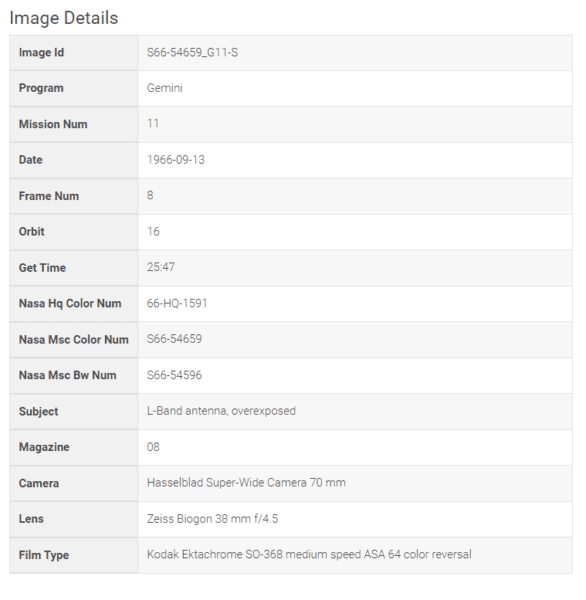This screenshot has height=600, width=586.
Task: Select the Nasa Msc Color Num S66-54659
Action: point(174,339)
